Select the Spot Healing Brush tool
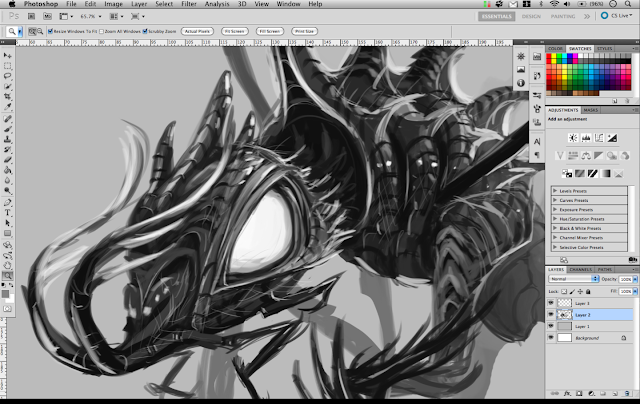 (x=7, y=119)
